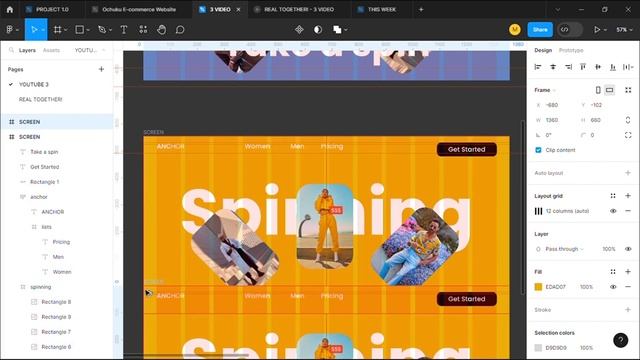Image resolution: width=640 pixels, height=360 pixels.
Task: Click the Align horizontal centers icon
Action: [x=553, y=67]
